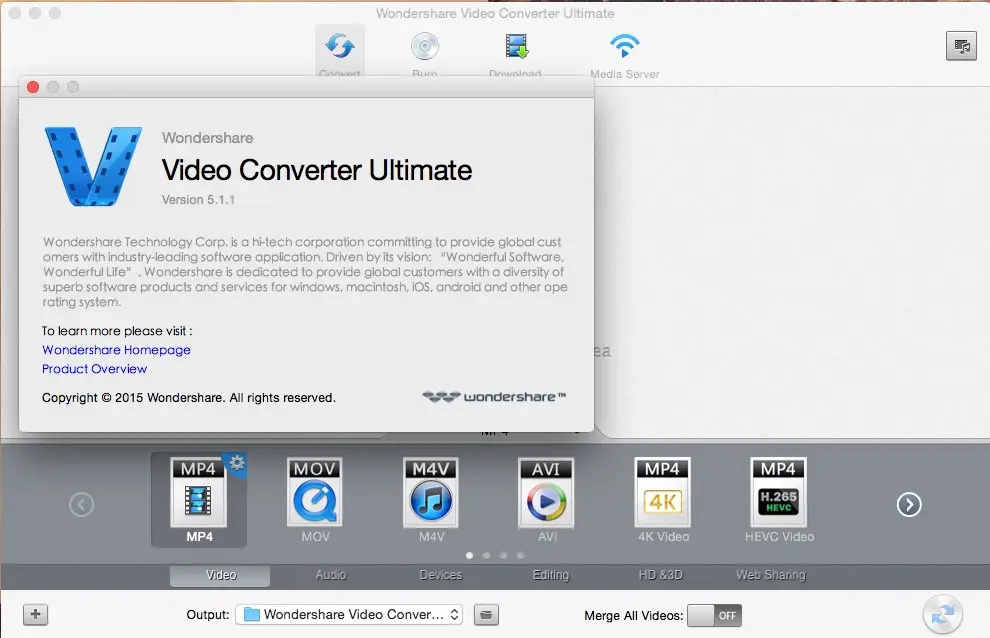This screenshot has height=638, width=990.
Task: Show previous page of formats
Action: point(81,505)
